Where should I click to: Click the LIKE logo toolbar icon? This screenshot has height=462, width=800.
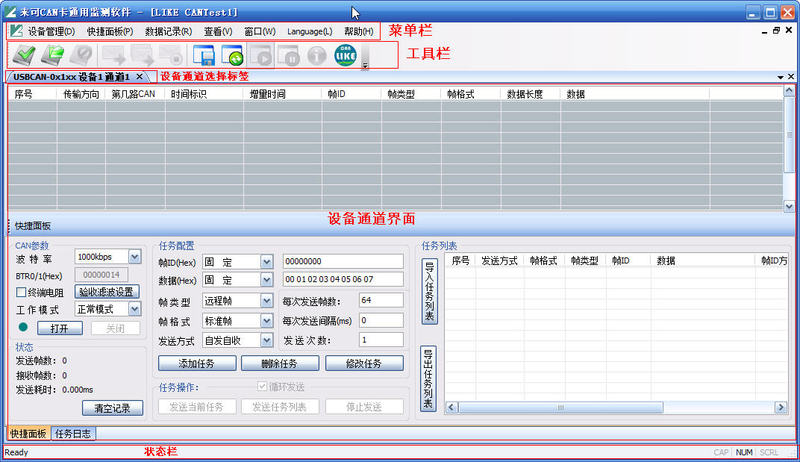(x=344, y=55)
